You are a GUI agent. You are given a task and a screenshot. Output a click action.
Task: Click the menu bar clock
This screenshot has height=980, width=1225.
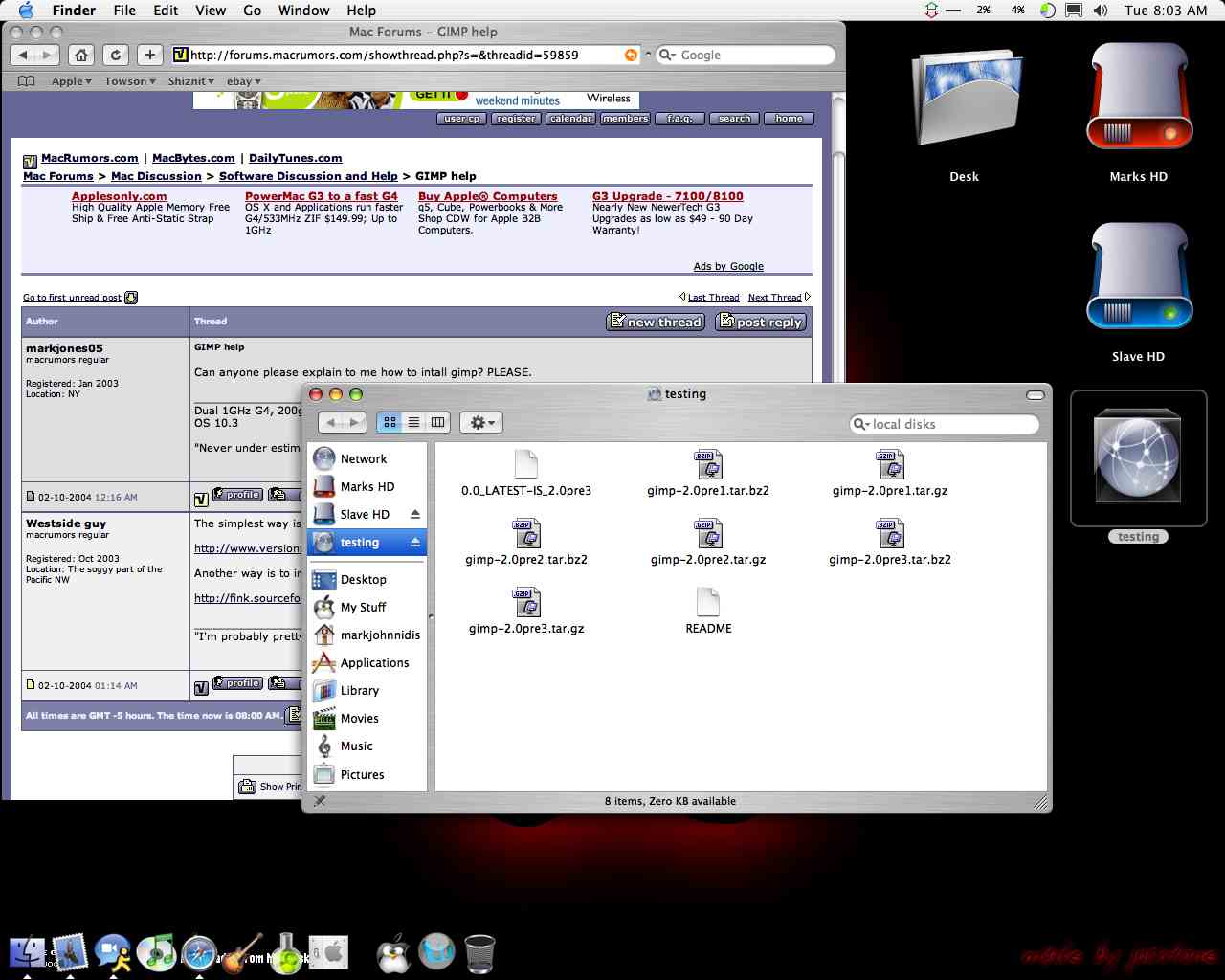pos(1166,11)
